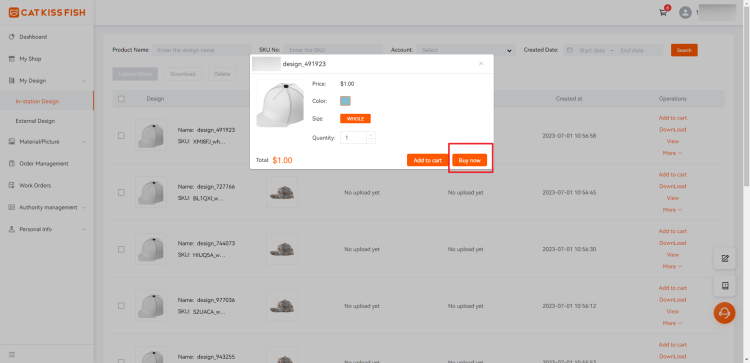This screenshot has height=363, width=750.
Task: Click the orange Search button
Action: 684,50
